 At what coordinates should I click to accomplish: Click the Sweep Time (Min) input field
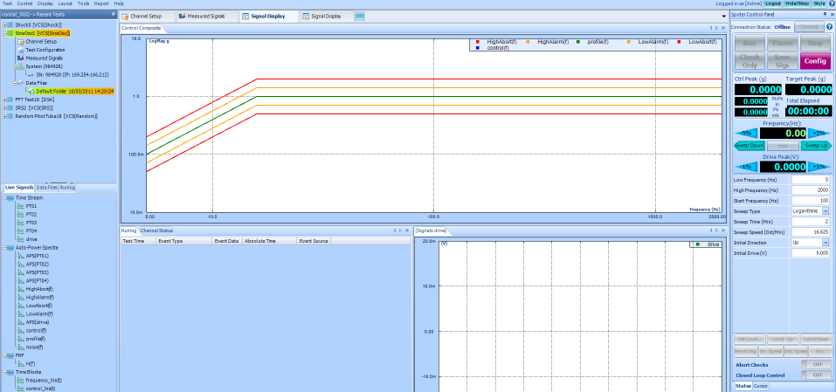coord(811,221)
